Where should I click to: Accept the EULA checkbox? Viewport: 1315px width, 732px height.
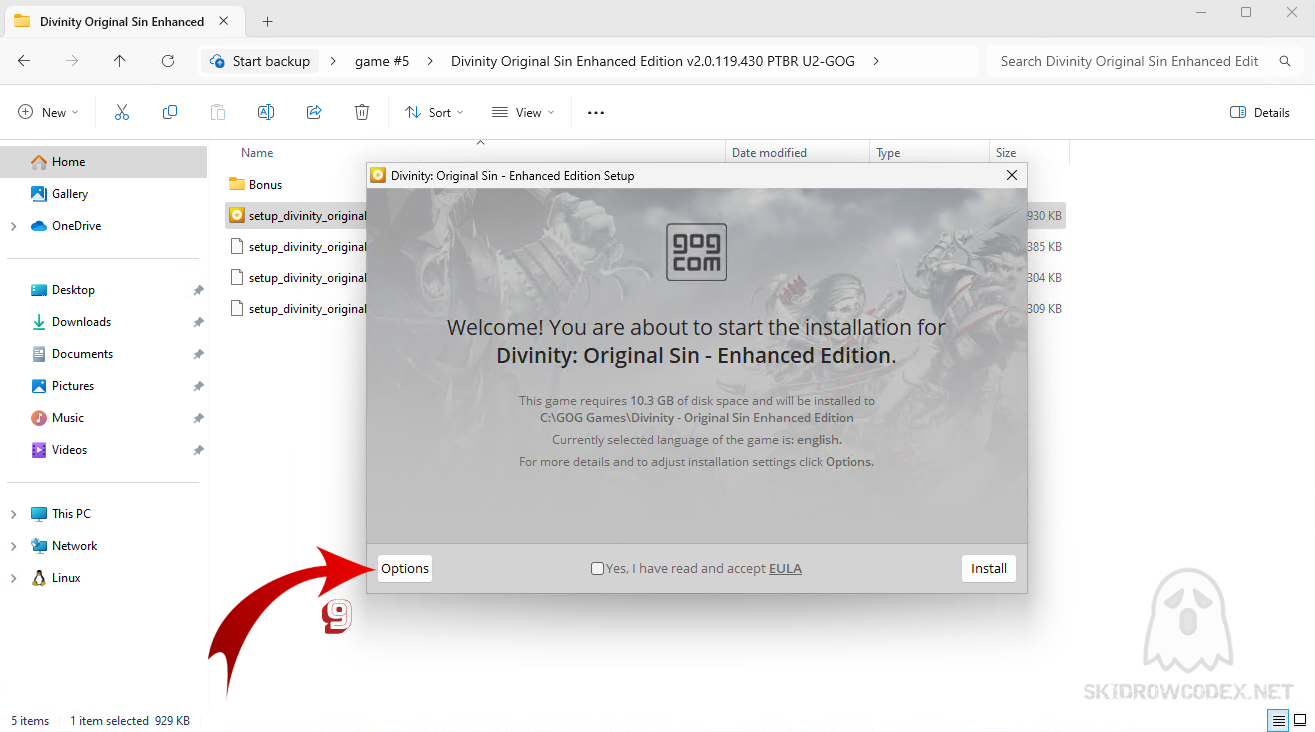click(597, 568)
